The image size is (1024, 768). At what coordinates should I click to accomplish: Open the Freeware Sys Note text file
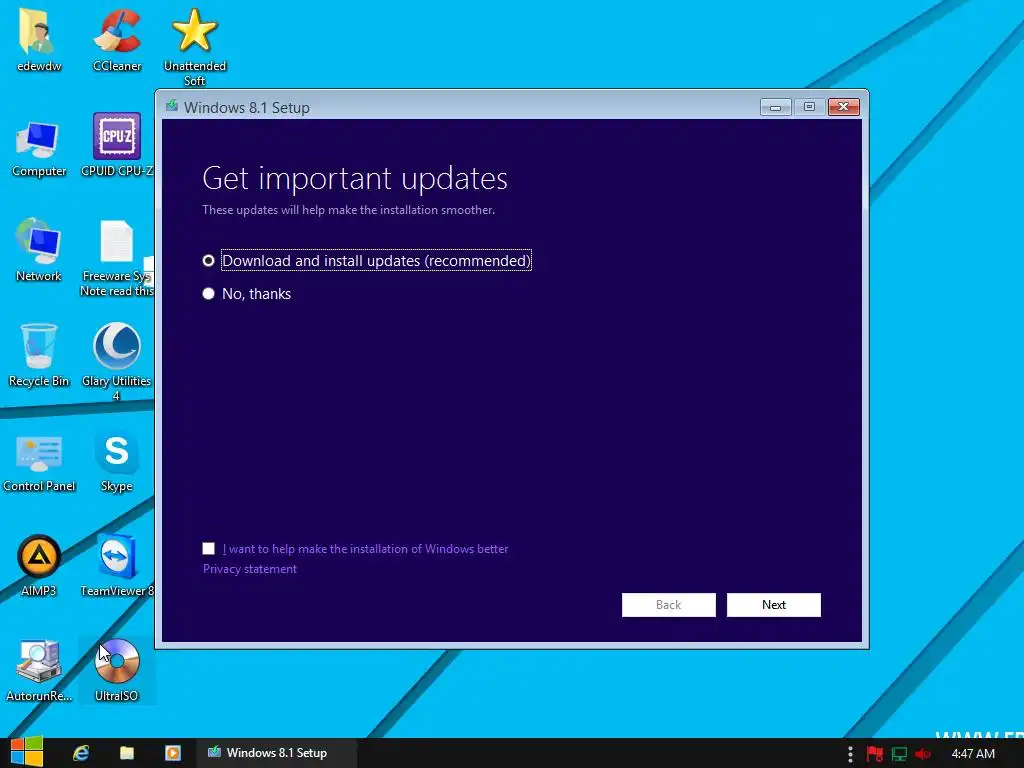[117, 259]
